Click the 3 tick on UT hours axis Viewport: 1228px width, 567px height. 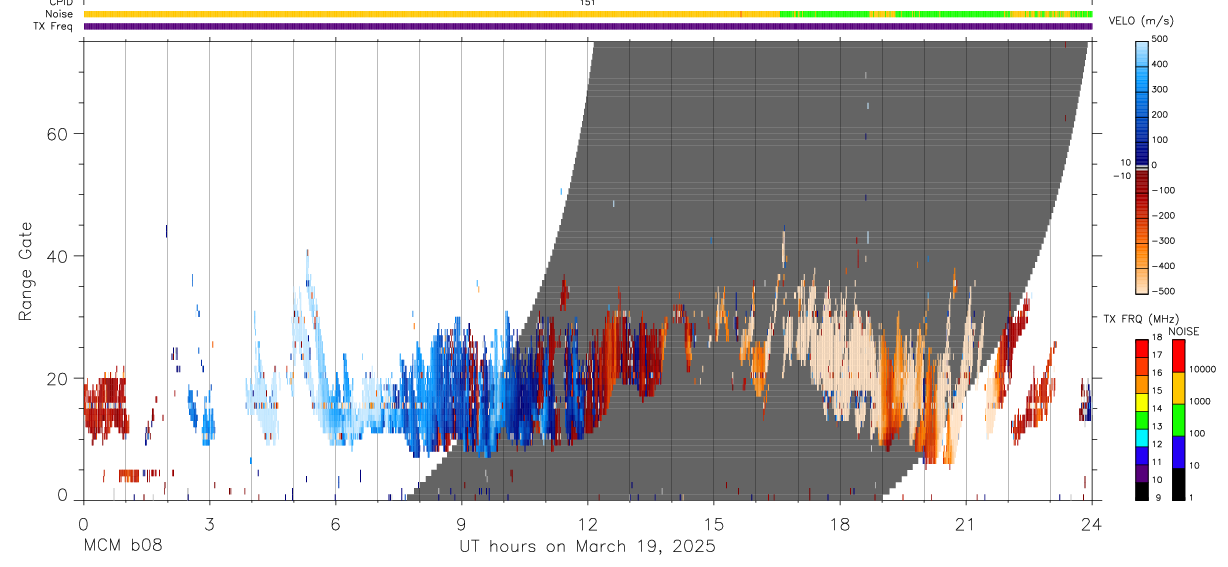tap(209, 524)
